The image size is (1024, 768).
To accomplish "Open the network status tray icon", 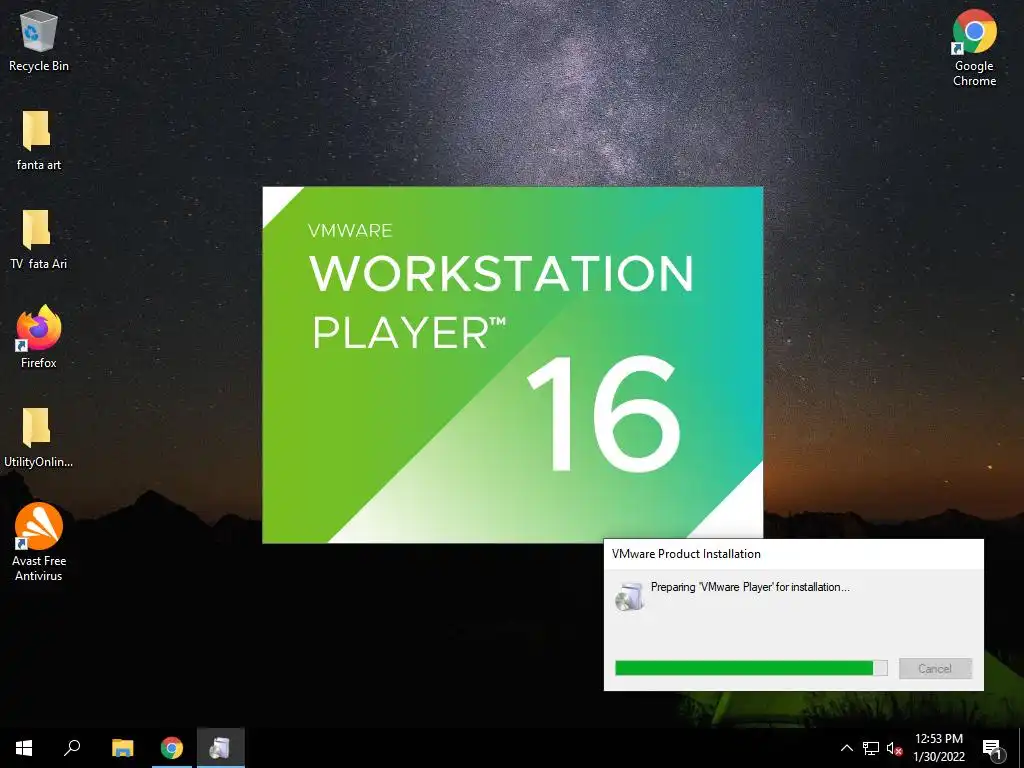I will (x=871, y=748).
